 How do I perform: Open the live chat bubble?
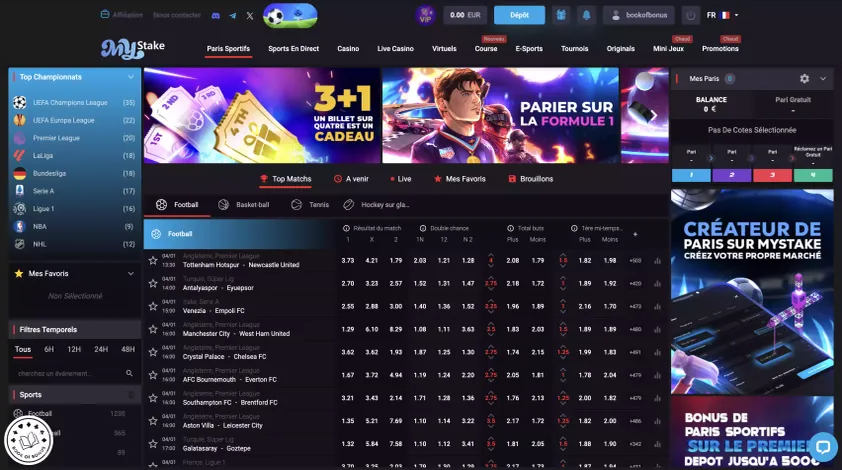click(x=823, y=446)
